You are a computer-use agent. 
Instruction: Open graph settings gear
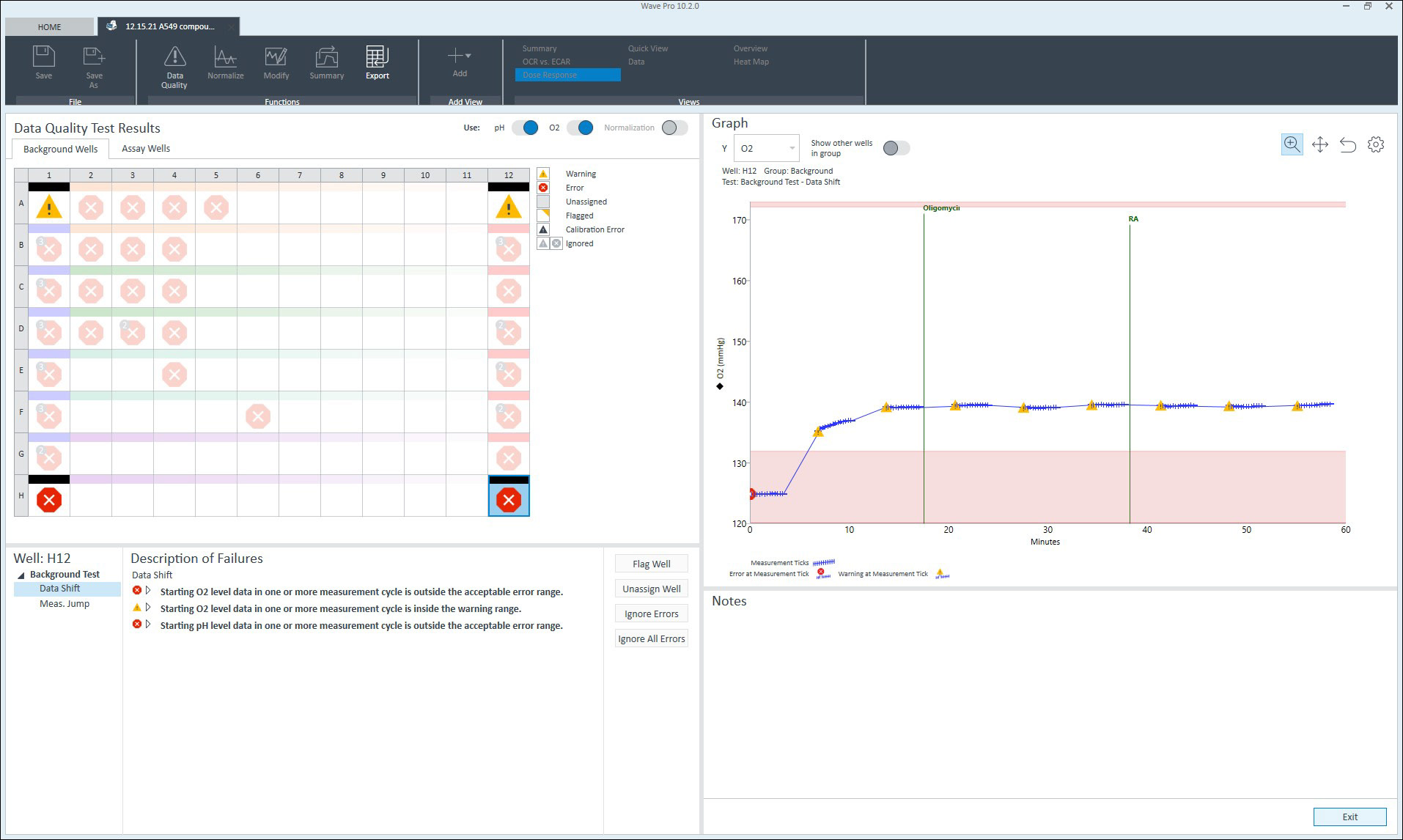click(1376, 144)
